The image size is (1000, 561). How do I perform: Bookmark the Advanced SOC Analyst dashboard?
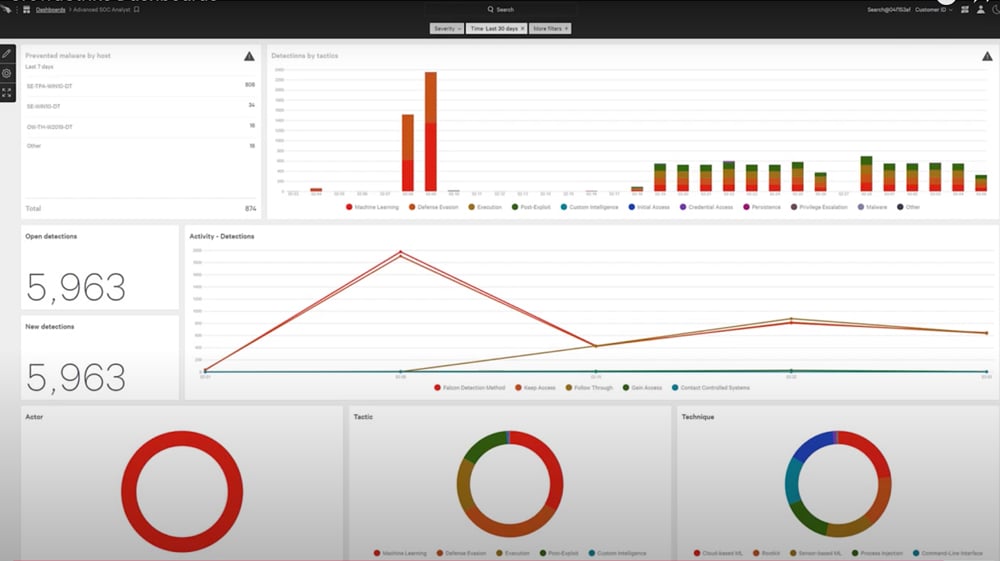[x=136, y=9]
